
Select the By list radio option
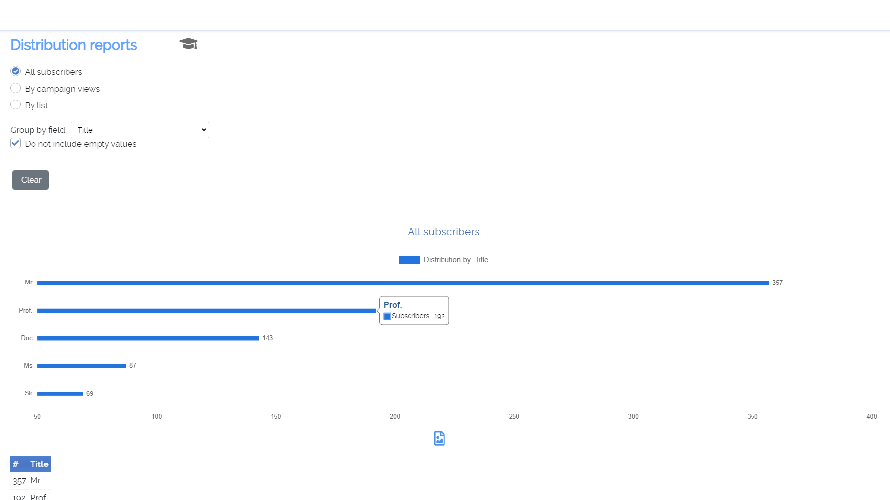point(15,104)
